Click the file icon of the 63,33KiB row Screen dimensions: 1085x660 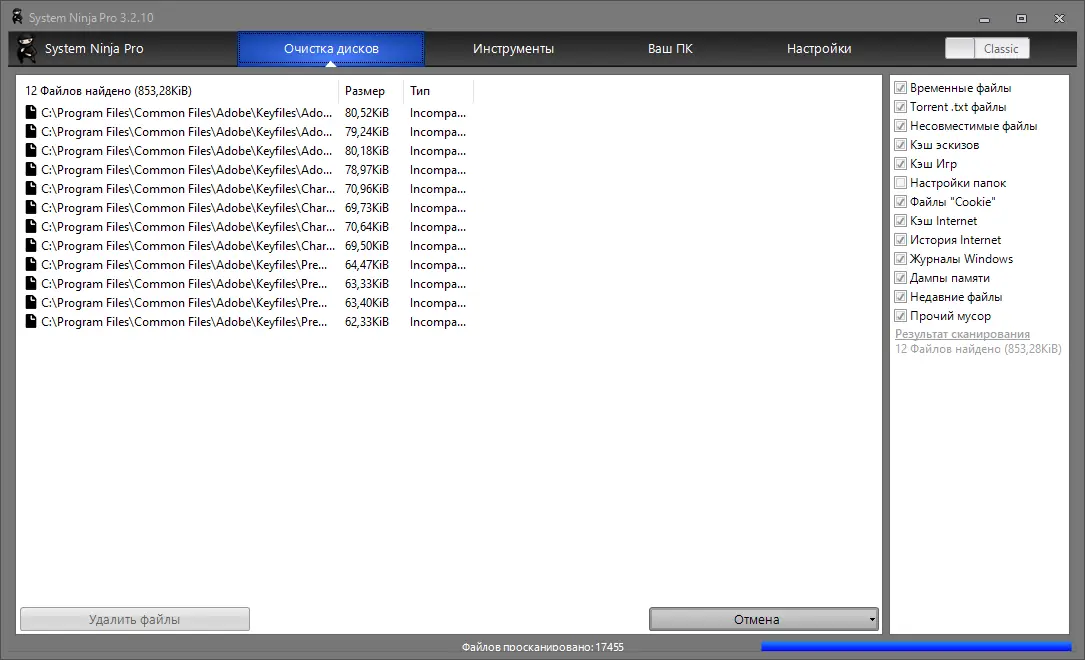point(30,284)
